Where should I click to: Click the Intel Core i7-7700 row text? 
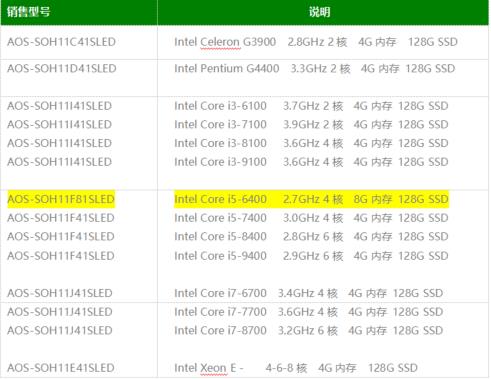click(x=308, y=312)
